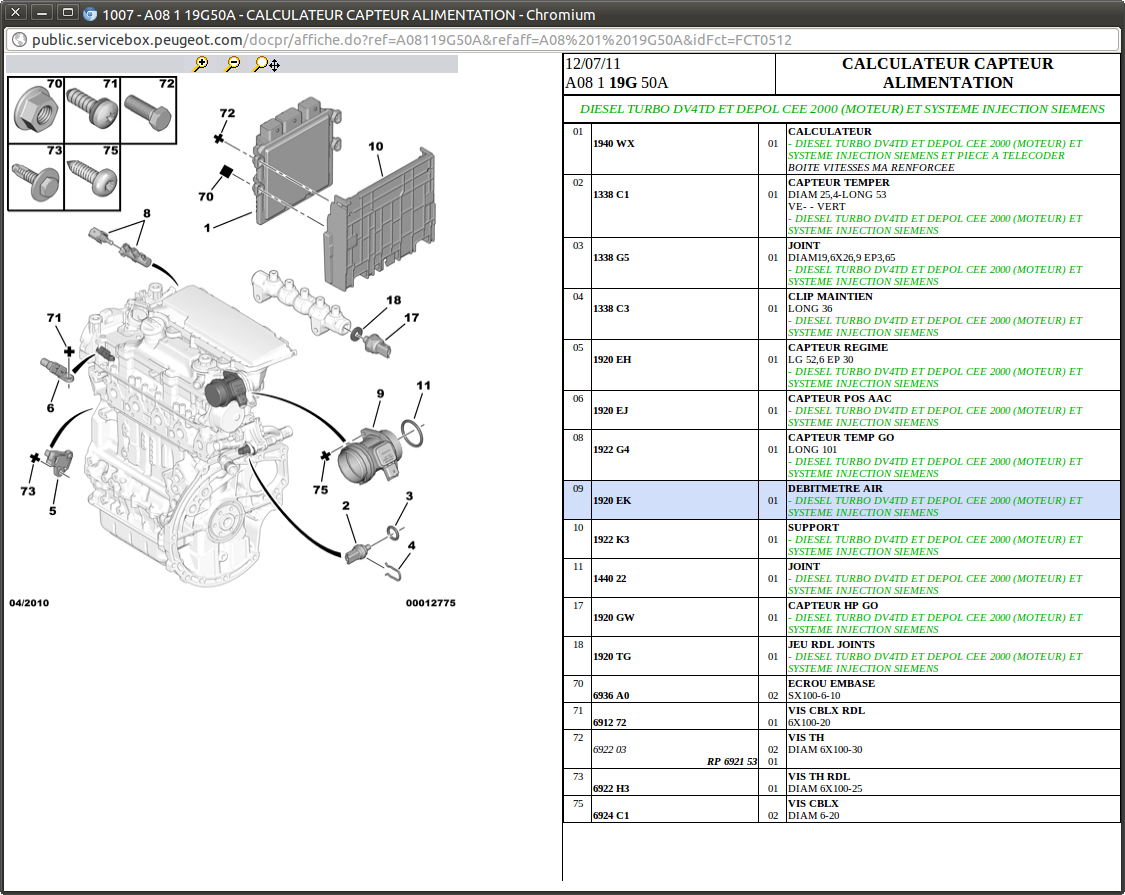The width and height of the screenshot is (1125, 895).
Task: Click callout number 17 near pressure sensor
Action: [411, 317]
